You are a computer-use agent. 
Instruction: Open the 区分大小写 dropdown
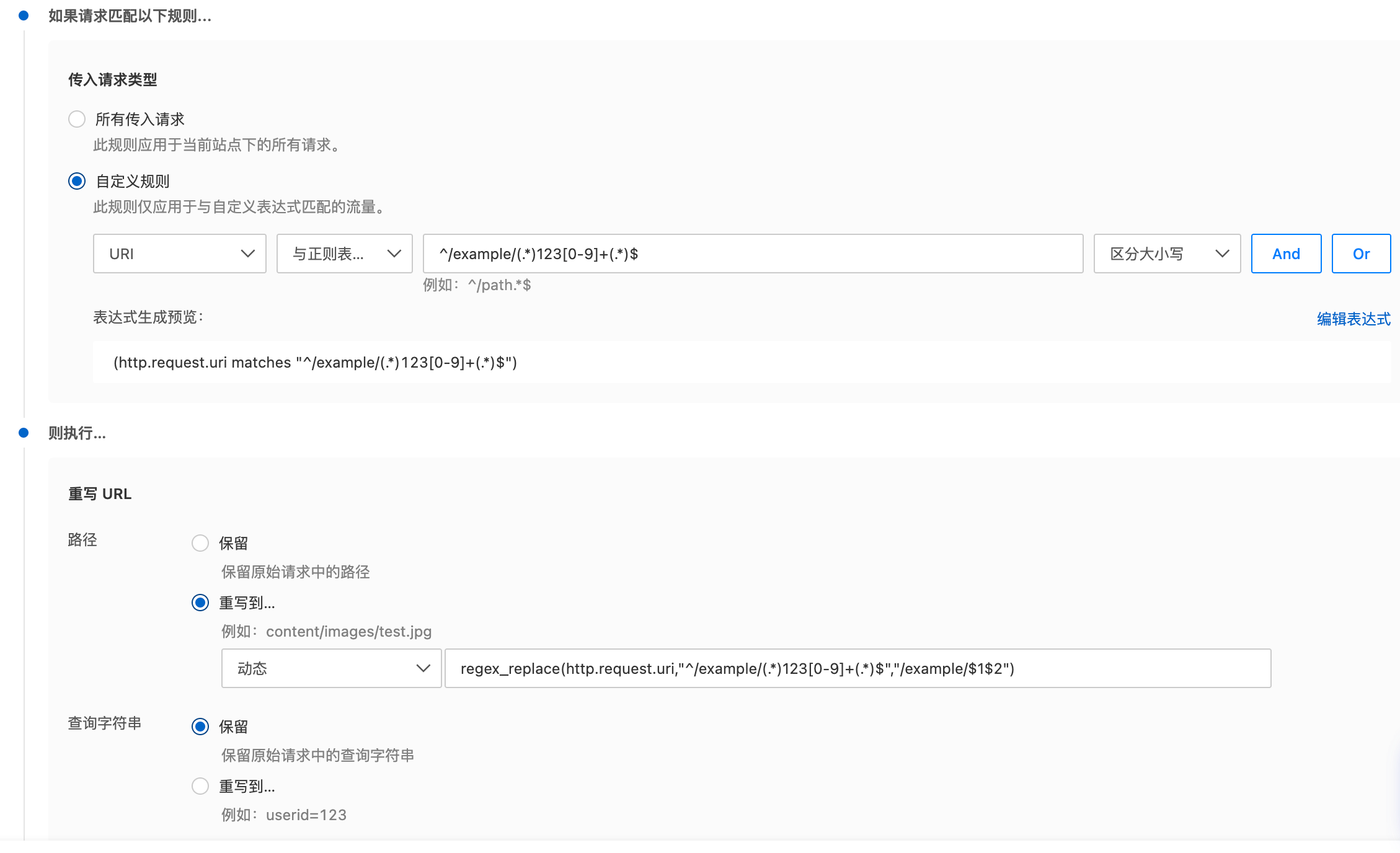click(x=1166, y=254)
